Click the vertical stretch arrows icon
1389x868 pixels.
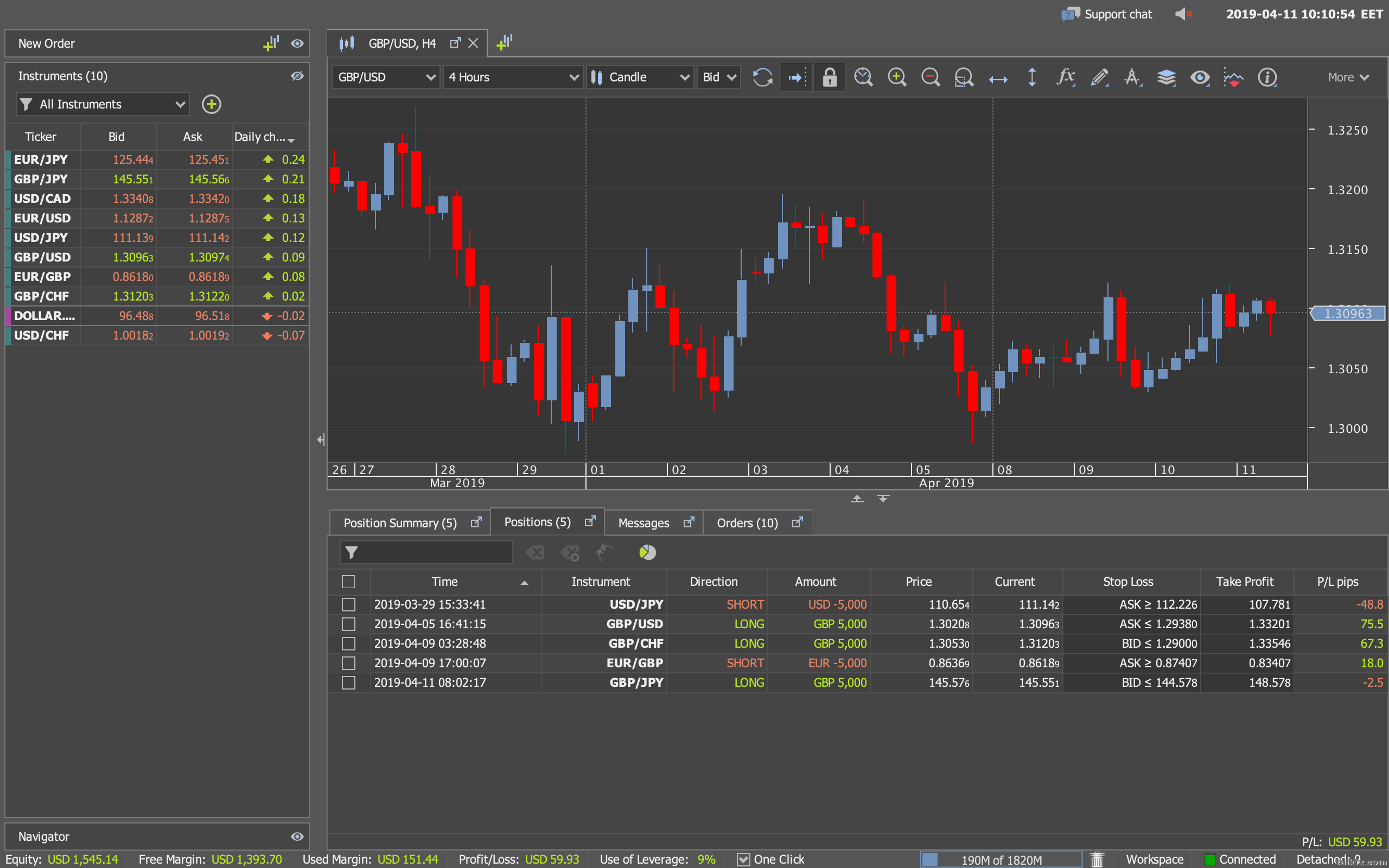pyautogui.click(x=1032, y=77)
